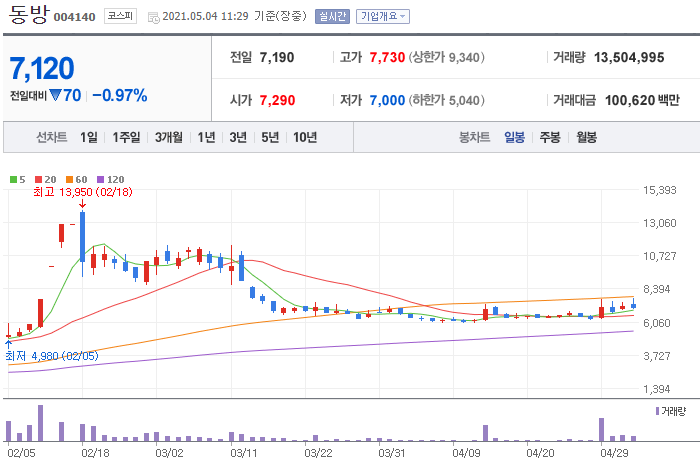The height and width of the screenshot is (470, 700).
Task: Toggle the 실시간 realtime button
Action: 332,17
